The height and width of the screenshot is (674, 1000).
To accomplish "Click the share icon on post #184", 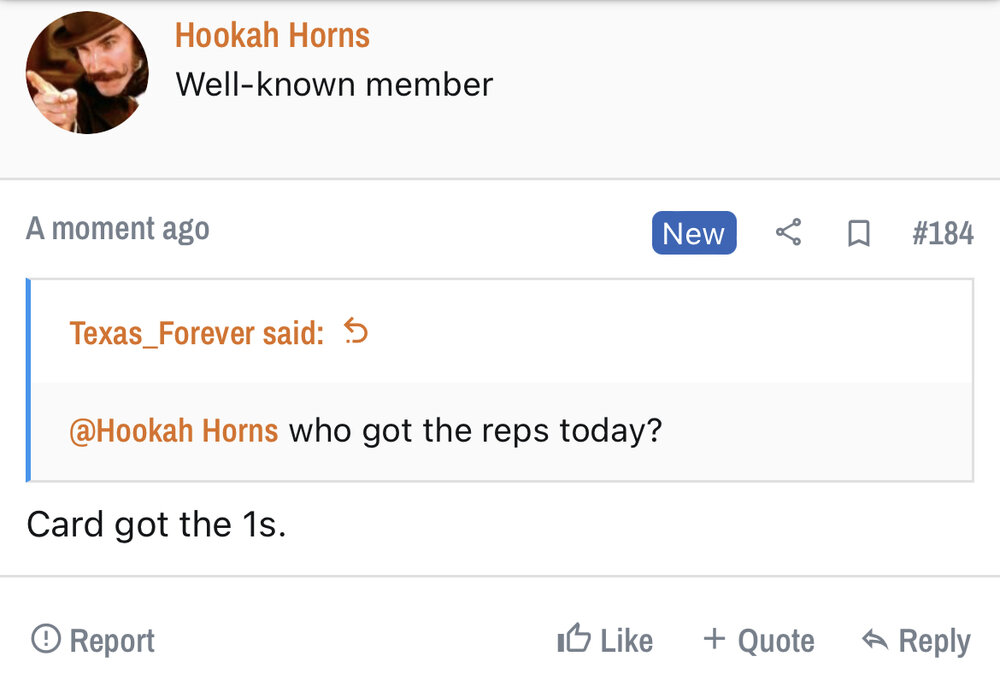I will 788,233.
